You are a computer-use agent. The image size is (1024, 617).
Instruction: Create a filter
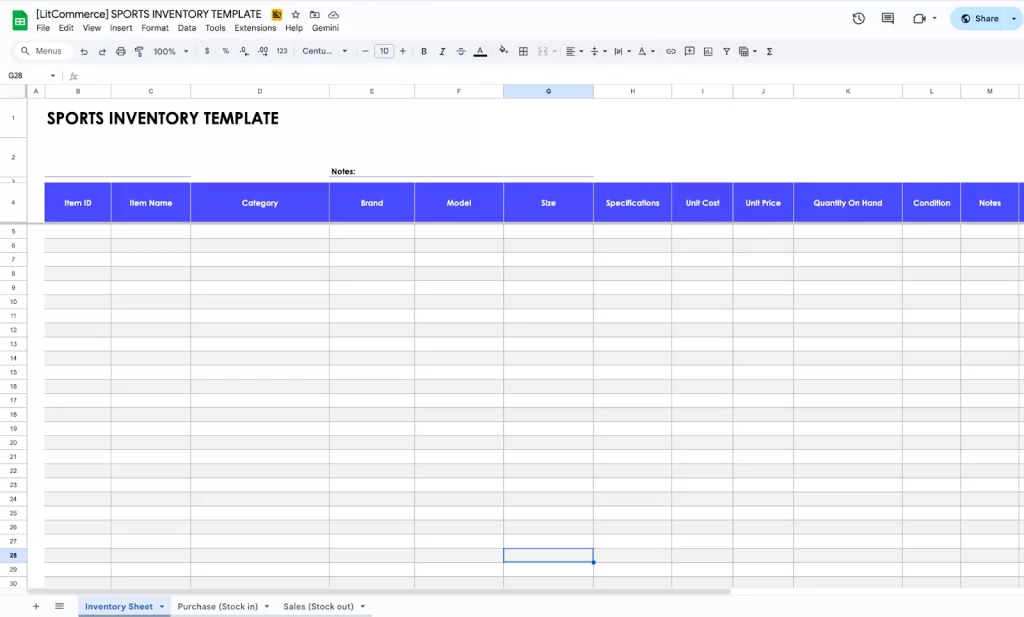[x=726, y=51]
